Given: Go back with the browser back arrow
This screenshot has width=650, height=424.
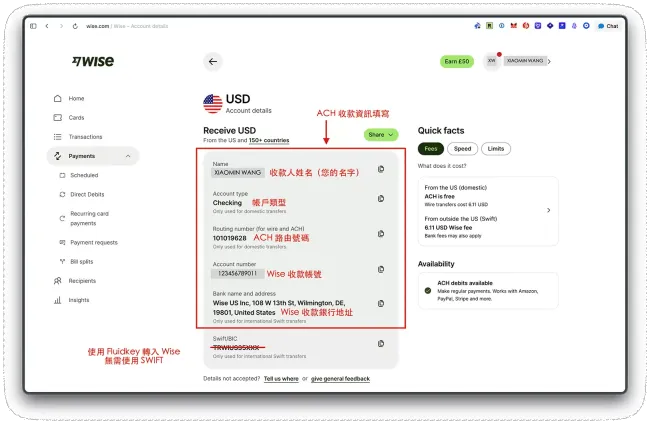Looking at the screenshot, I should click(x=47, y=26).
